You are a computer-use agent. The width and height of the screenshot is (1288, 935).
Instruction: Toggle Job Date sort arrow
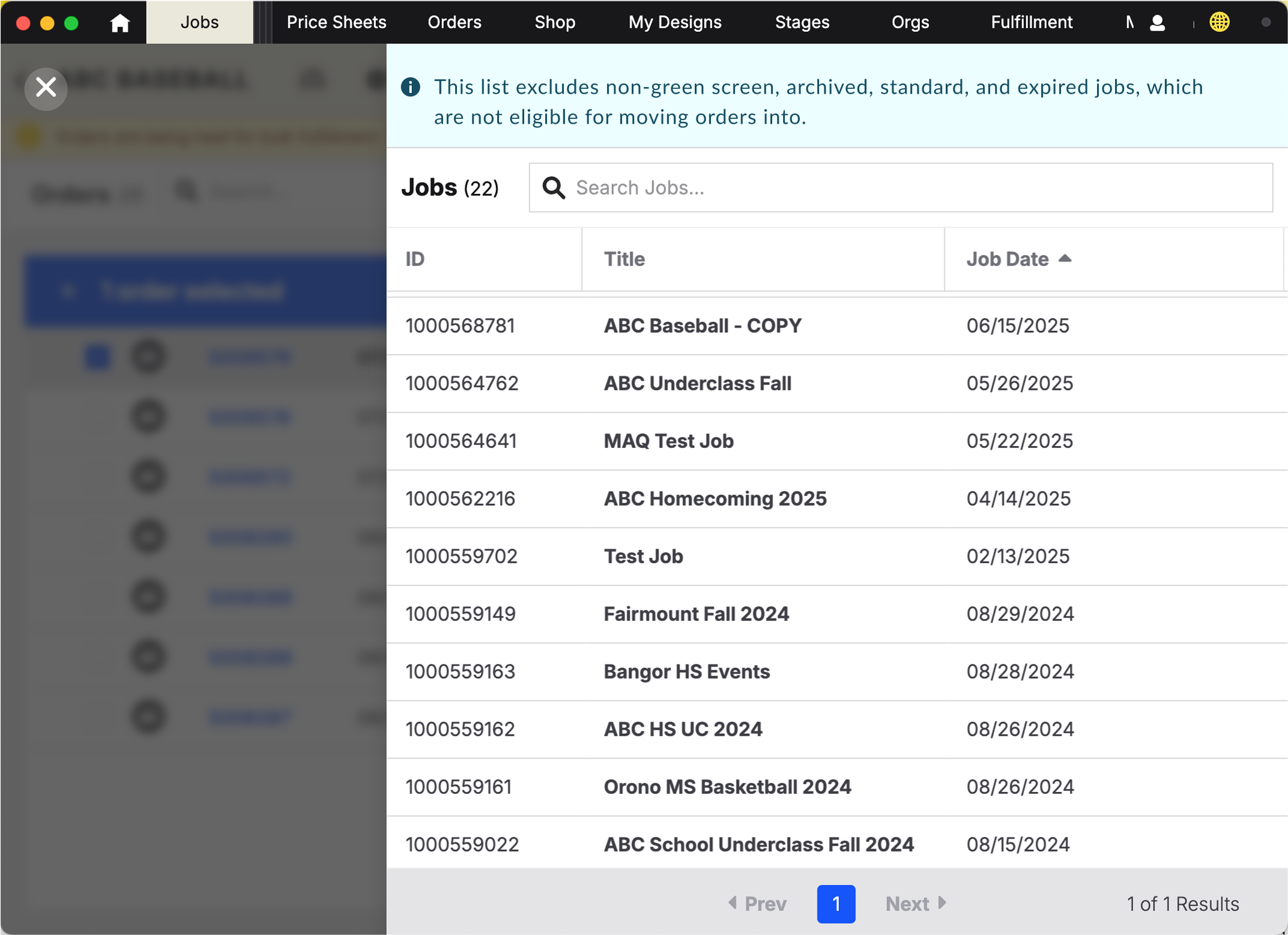point(1065,259)
